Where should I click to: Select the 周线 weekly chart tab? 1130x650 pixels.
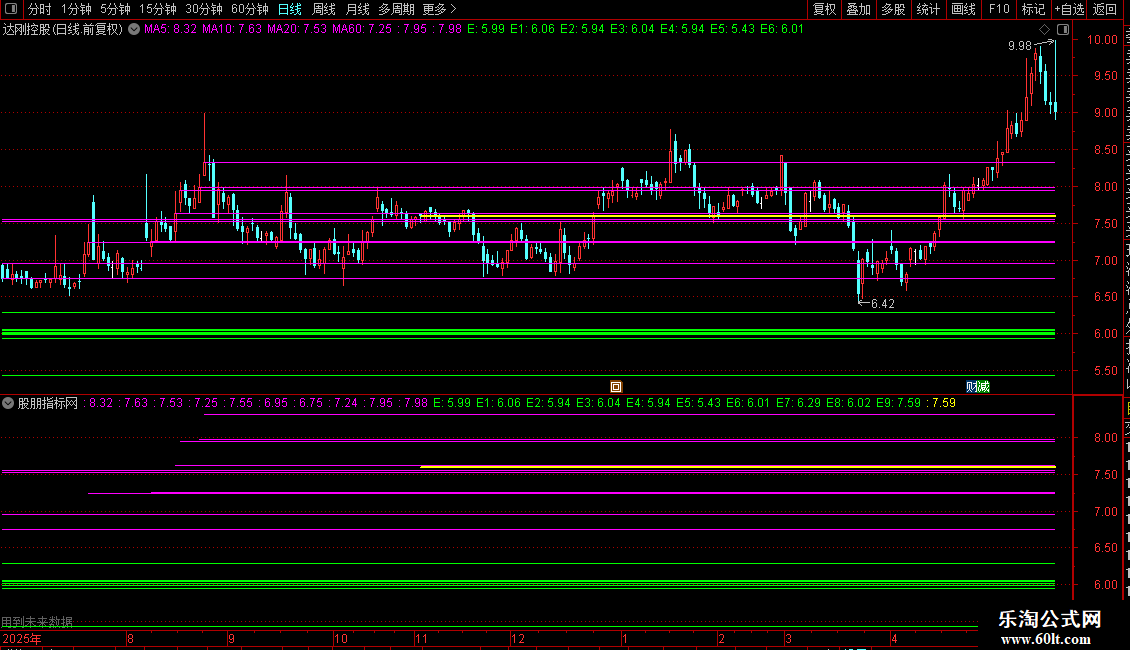[x=324, y=9]
